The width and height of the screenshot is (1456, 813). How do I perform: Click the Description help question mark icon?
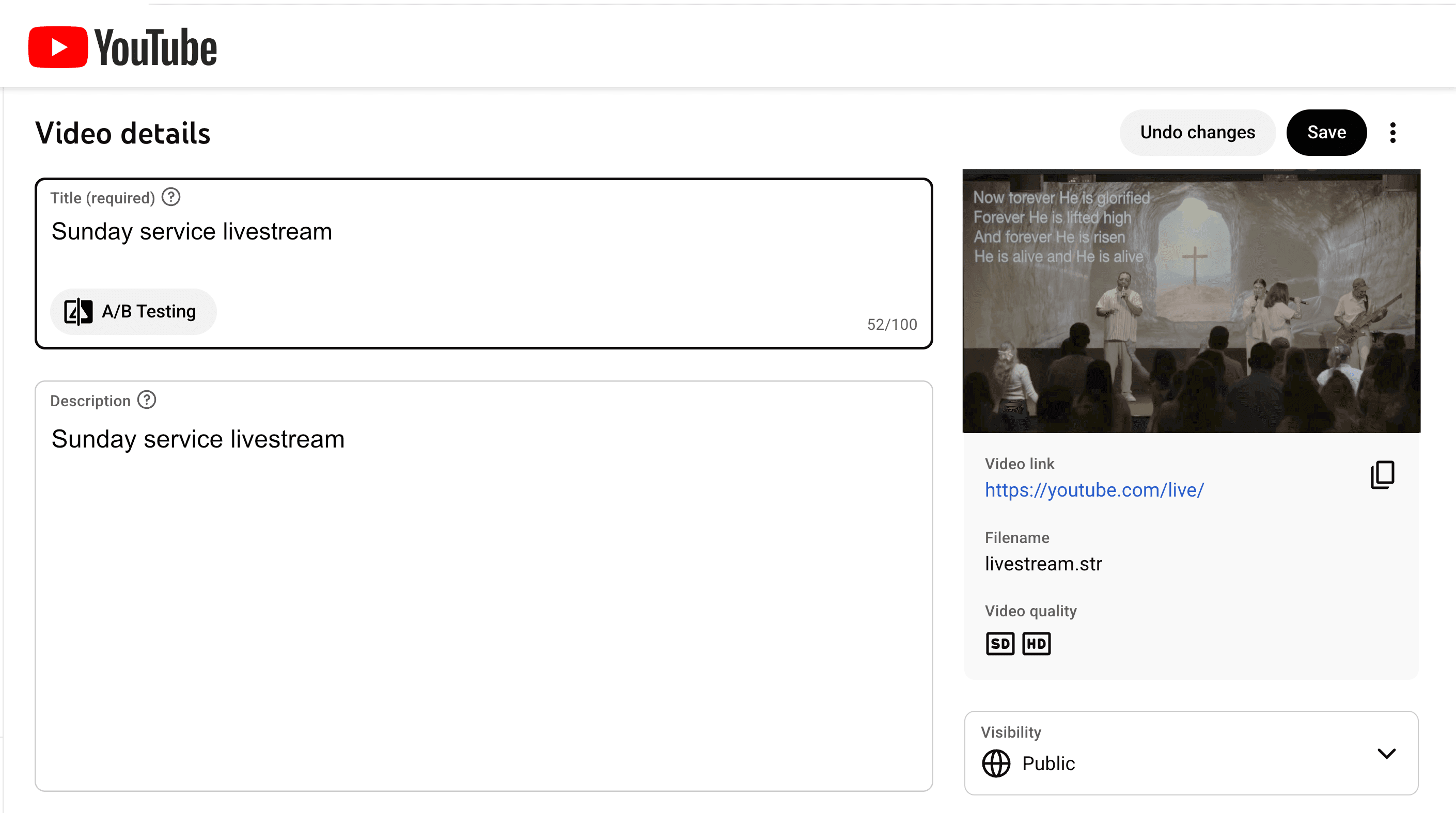[147, 400]
